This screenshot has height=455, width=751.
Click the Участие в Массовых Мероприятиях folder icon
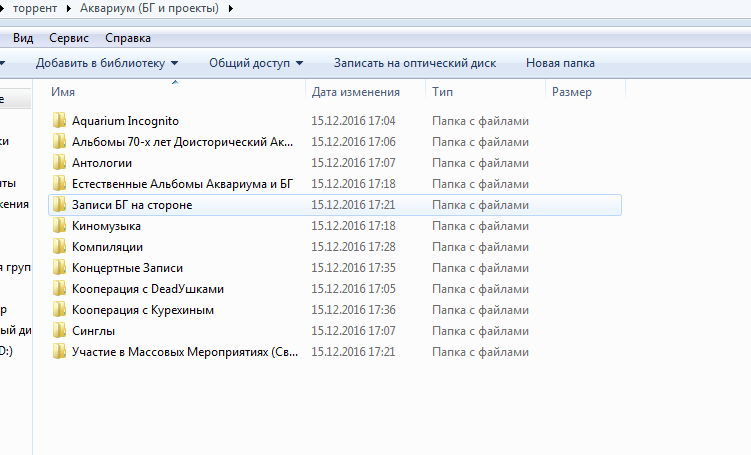click(x=59, y=352)
